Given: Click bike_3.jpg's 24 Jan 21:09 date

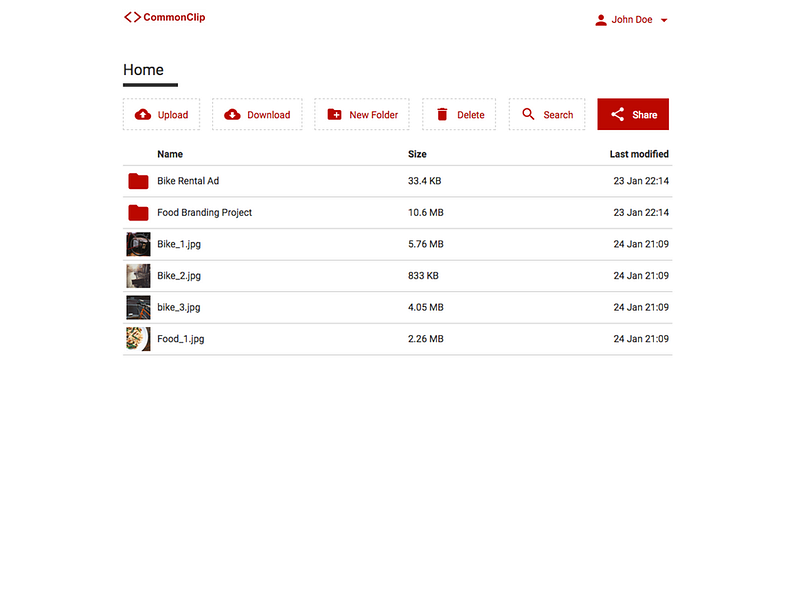Looking at the screenshot, I should [641, 307].
